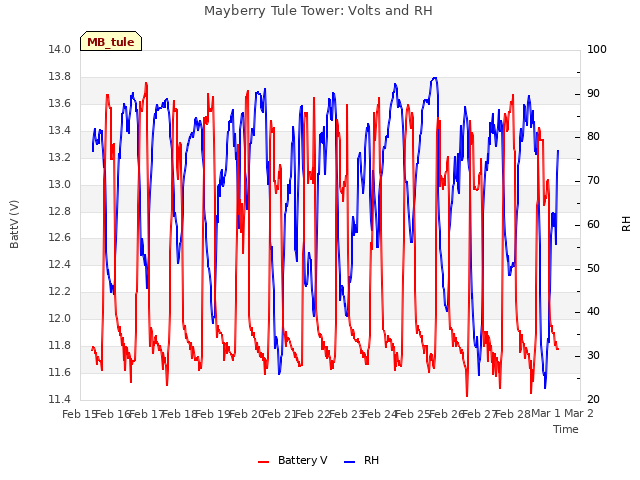
Task: Click the Time axis label
Action: (566, 429)
